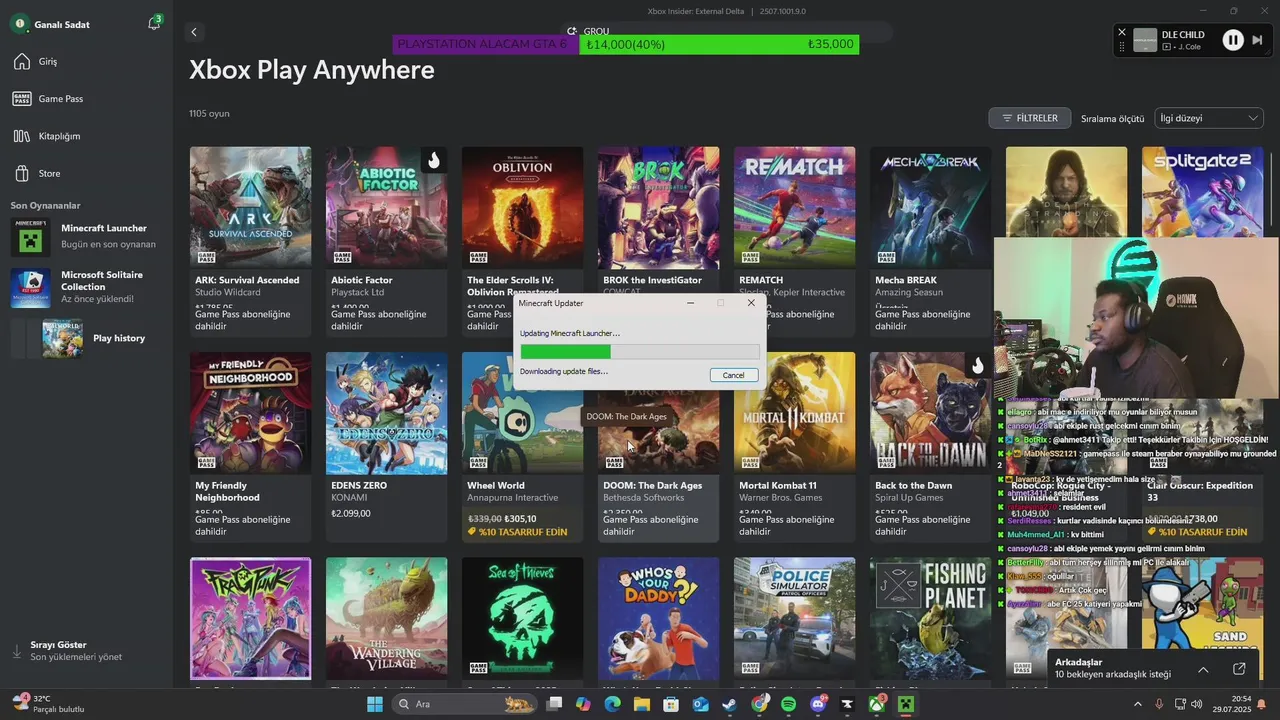Expand the İlgi düzeyi sort dropdown
The height and width of the screenshot is (720, 1280).
pyautogui.click(x=1209, y=118)
